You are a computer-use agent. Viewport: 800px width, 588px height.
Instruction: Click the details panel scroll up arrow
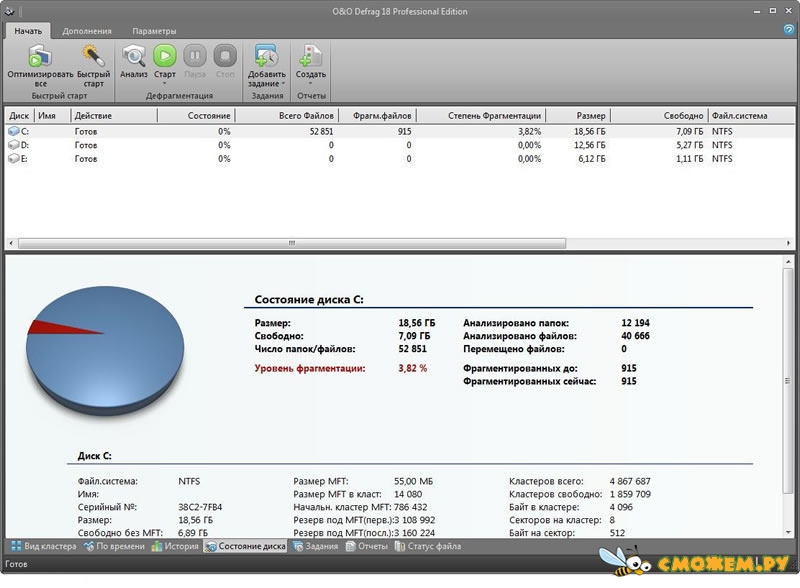tap(788, 262)
